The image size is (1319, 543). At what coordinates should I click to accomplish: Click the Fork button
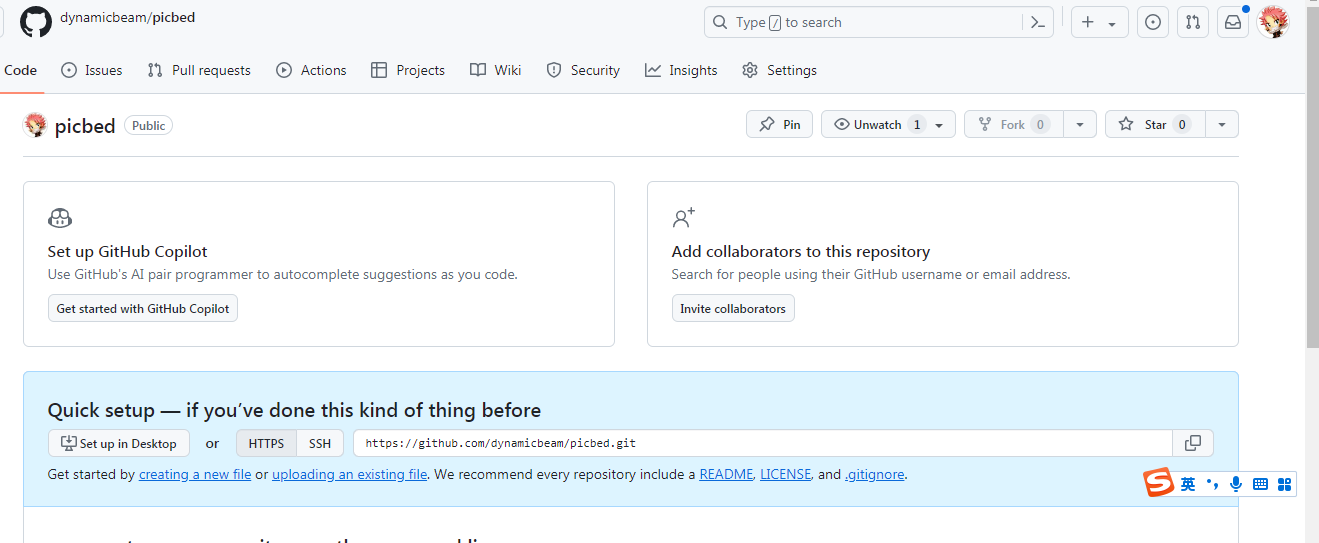coord(1014,125)
